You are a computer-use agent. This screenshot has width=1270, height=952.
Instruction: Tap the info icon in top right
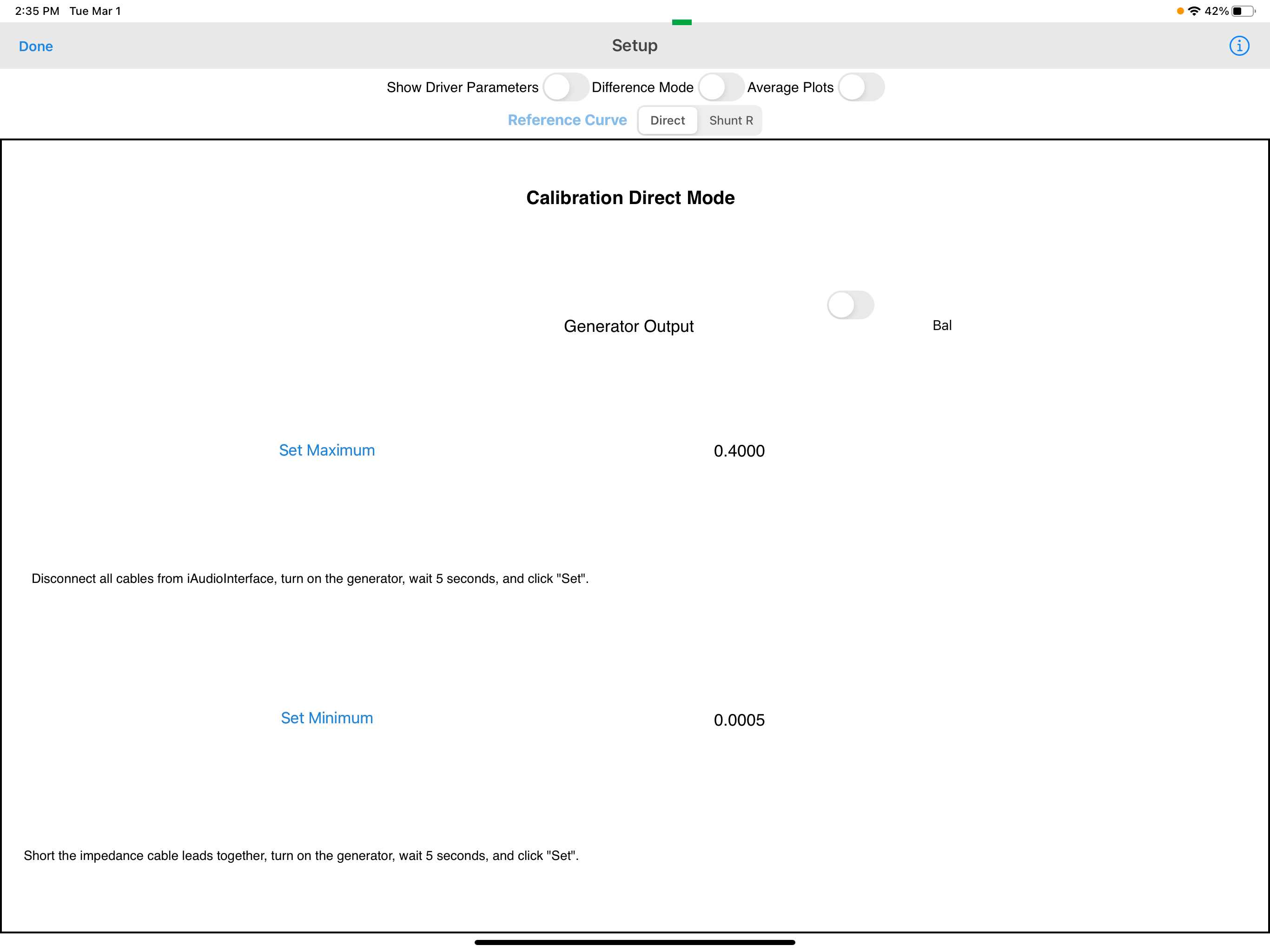[1238, 46]
